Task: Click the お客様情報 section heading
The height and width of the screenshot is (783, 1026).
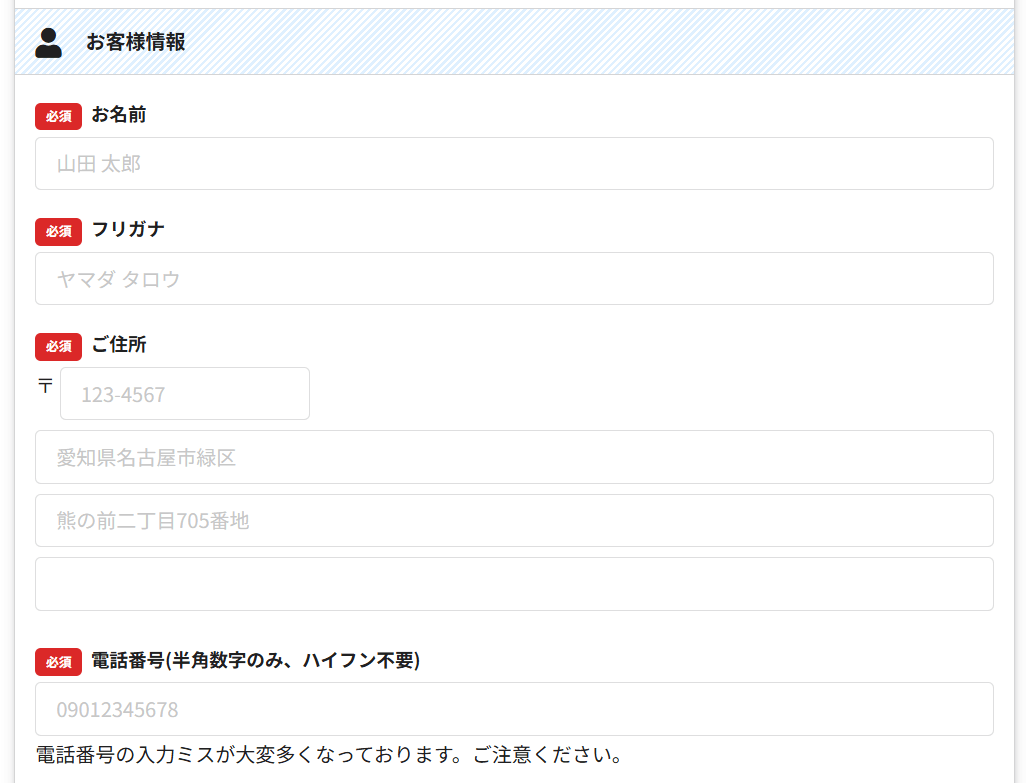Action: 135,42
